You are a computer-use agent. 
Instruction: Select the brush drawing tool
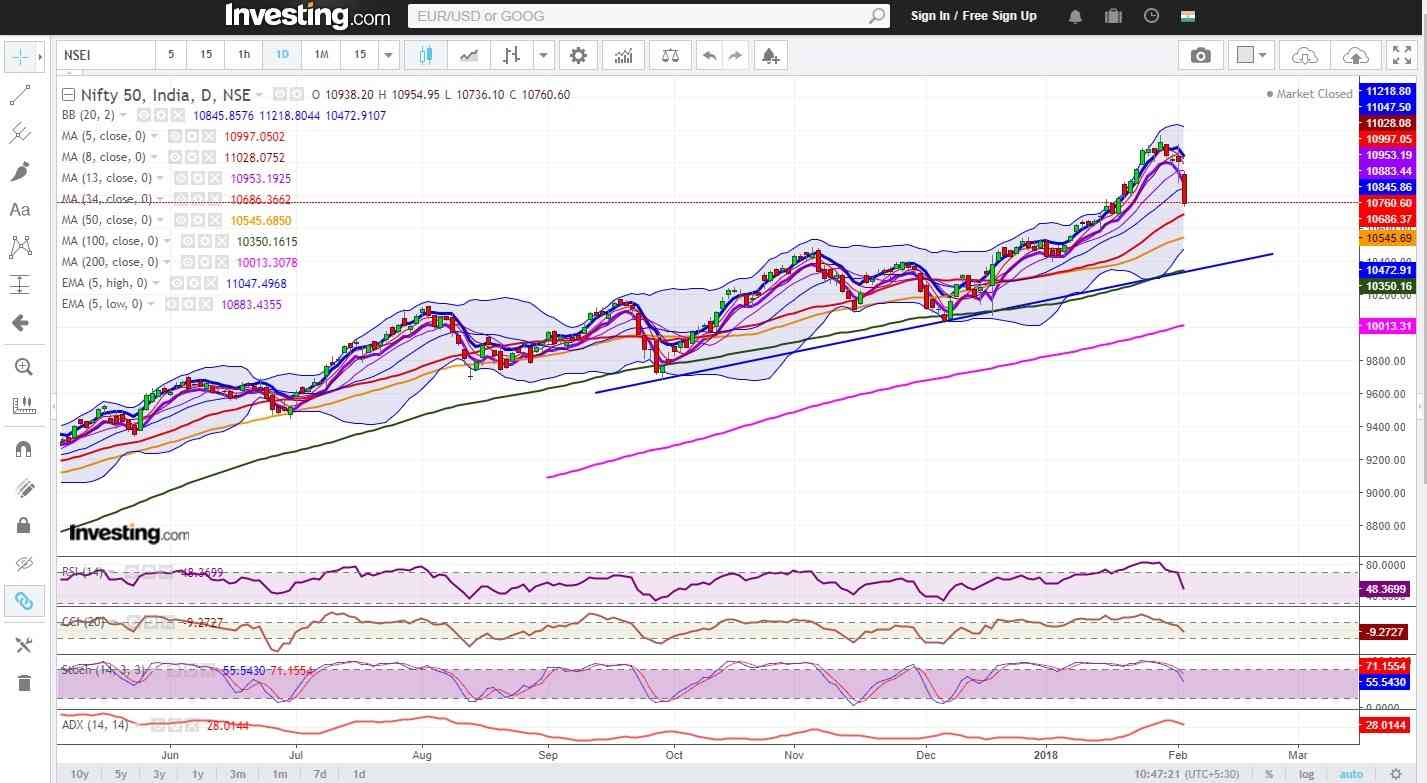[20, 171]
